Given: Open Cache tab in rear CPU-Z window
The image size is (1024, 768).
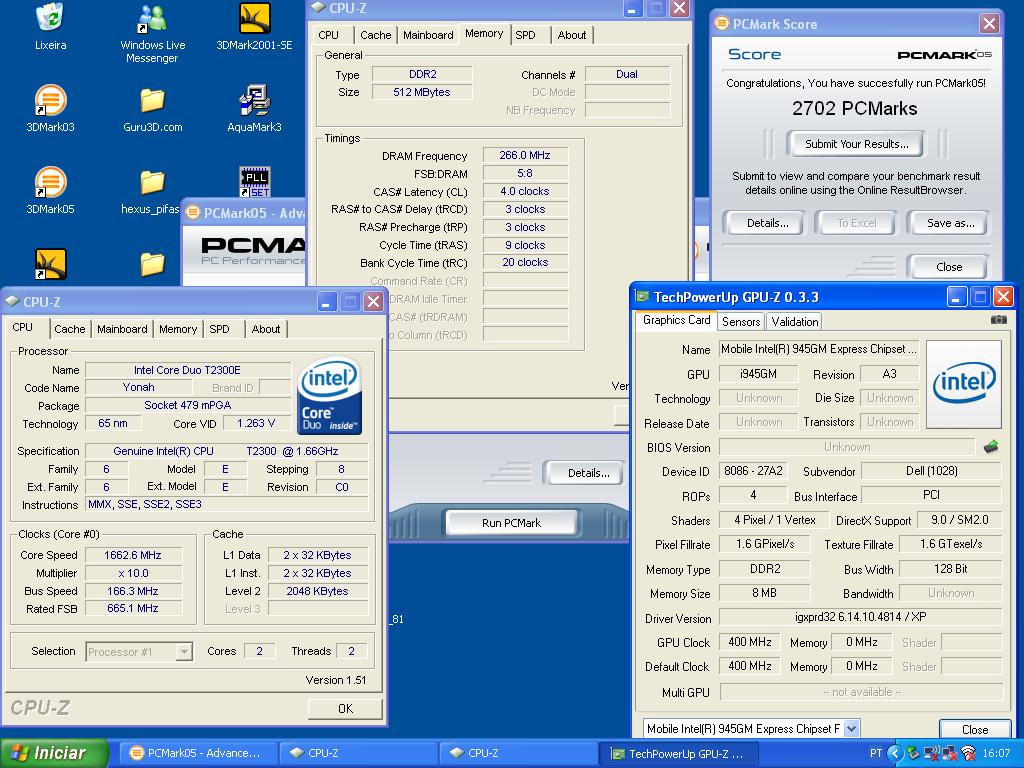Looking at the screenshot, I should tap(376, 35).
